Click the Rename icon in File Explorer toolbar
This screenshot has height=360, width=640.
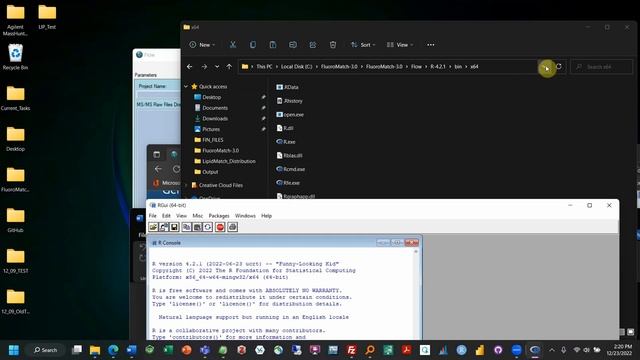(293, 44)
